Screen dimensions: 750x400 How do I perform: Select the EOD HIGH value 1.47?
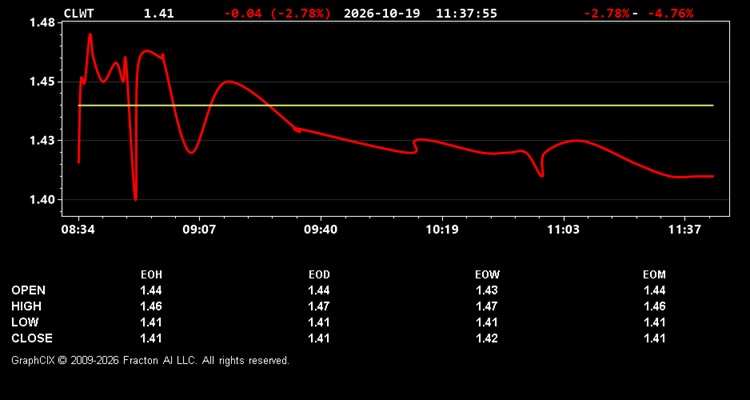319,306
